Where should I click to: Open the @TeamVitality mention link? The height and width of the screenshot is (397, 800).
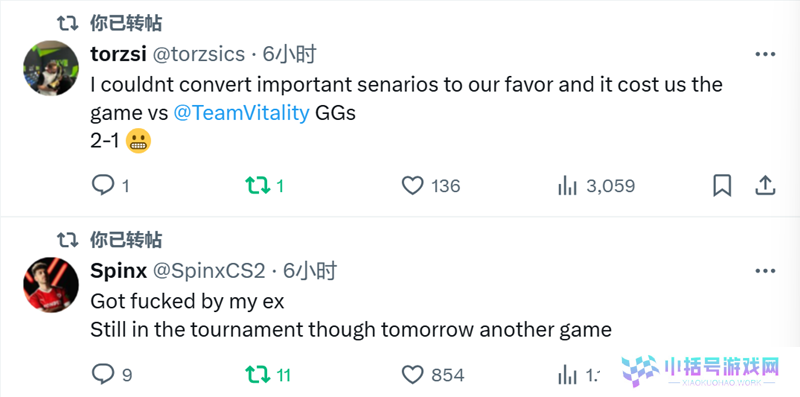click(x=241, y=113)
